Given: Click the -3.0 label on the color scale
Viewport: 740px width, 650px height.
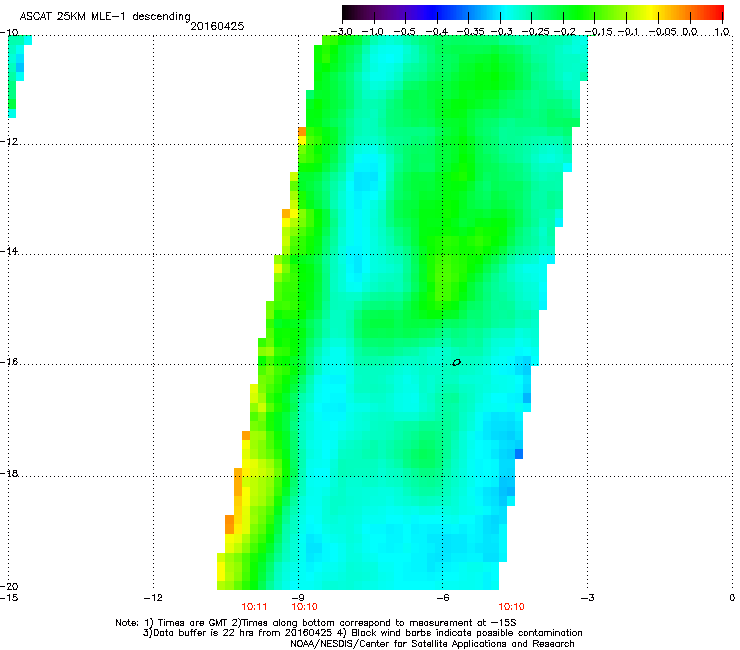Looking at the screenshot, I should click(342, 32).
